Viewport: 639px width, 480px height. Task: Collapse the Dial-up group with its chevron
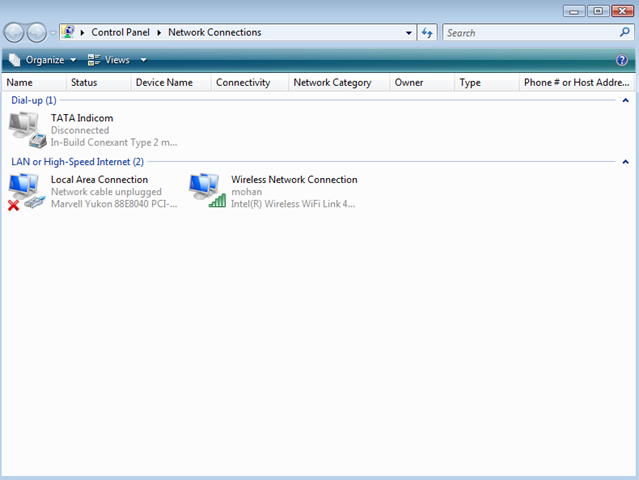(x=626, y=100)
